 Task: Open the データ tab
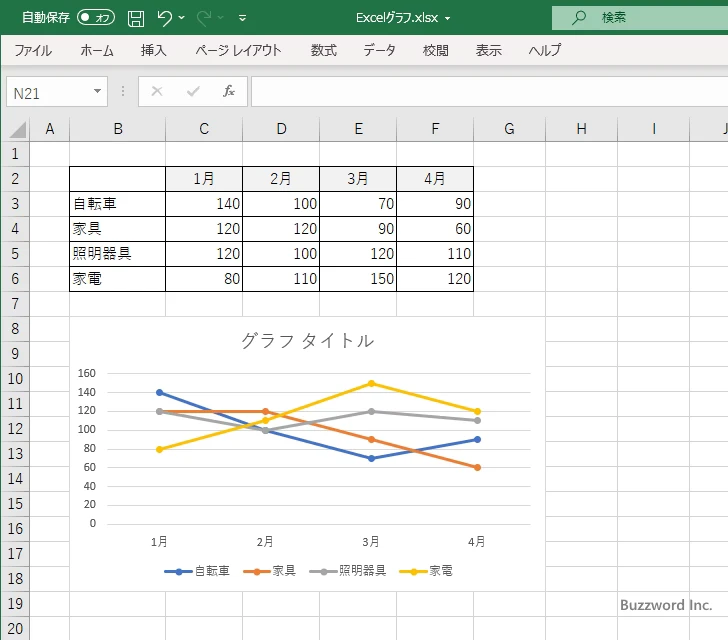click(x=379, y=50)
